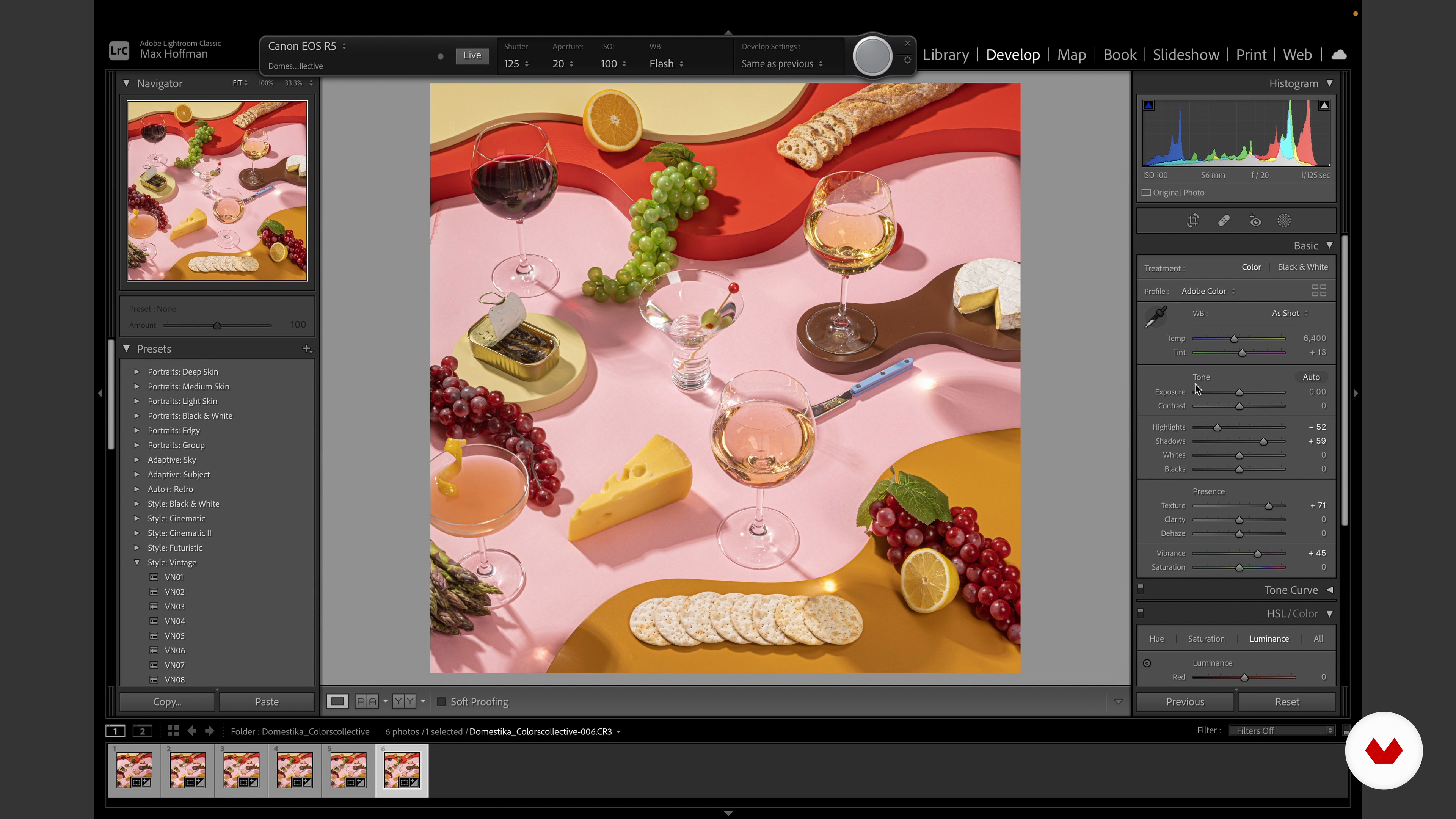Viewport: 1456px width, 819px height.
Task: Switch HSL to Saturation tab
Action: tap(1206, 639)
